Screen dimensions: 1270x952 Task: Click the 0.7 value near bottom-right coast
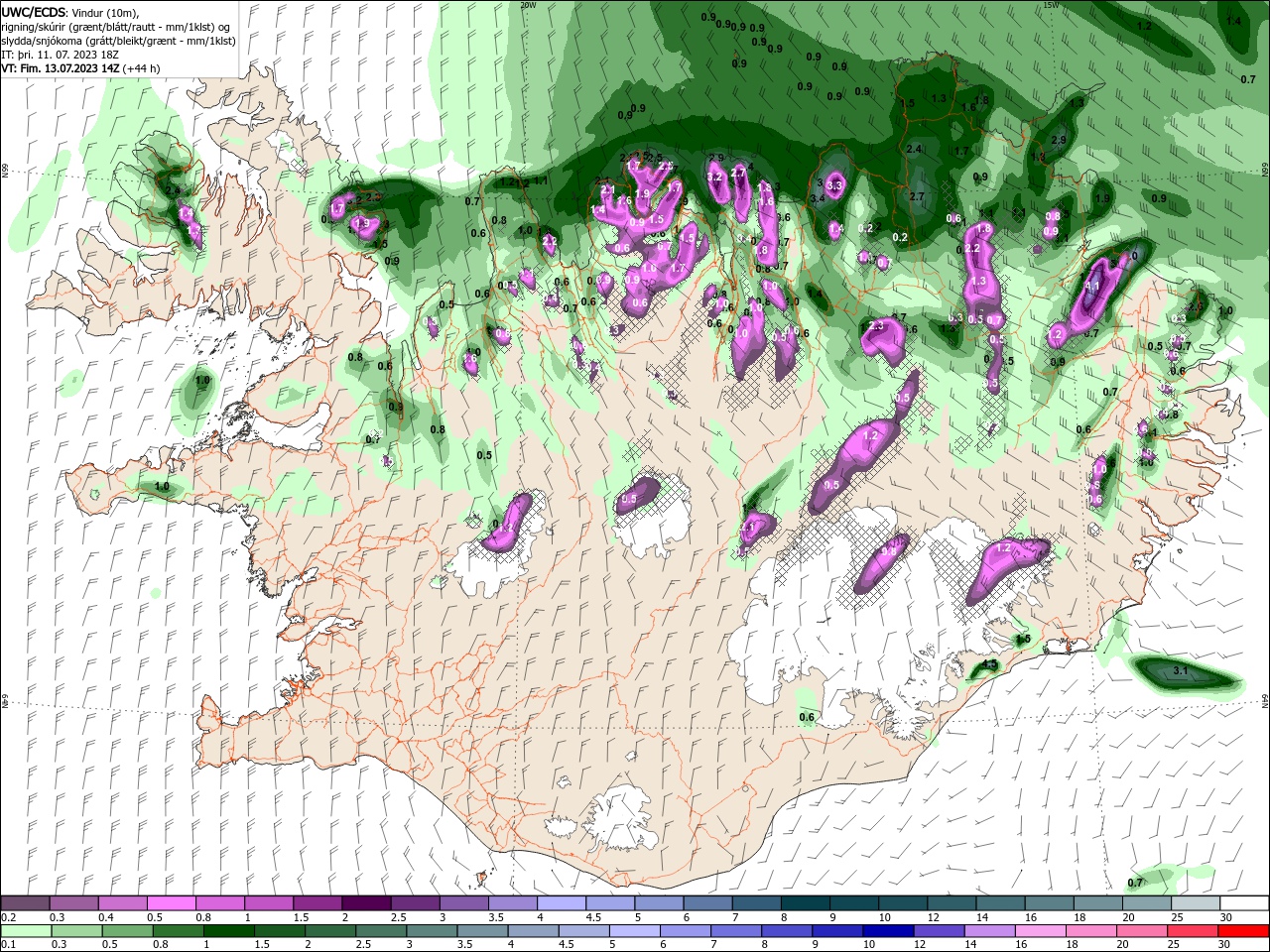[x=1135, y=883]
